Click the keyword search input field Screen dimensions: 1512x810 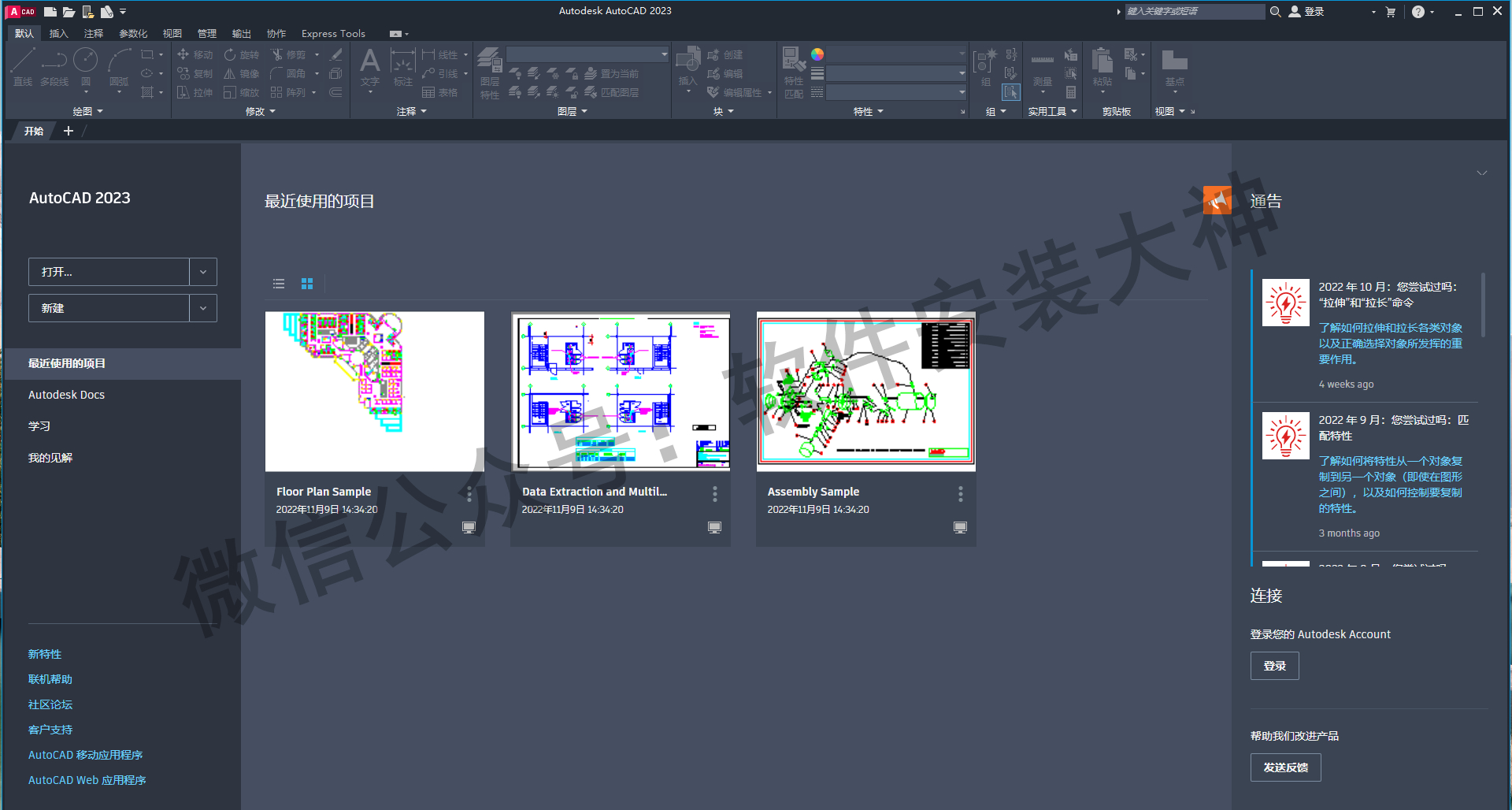click(1195, 12)
